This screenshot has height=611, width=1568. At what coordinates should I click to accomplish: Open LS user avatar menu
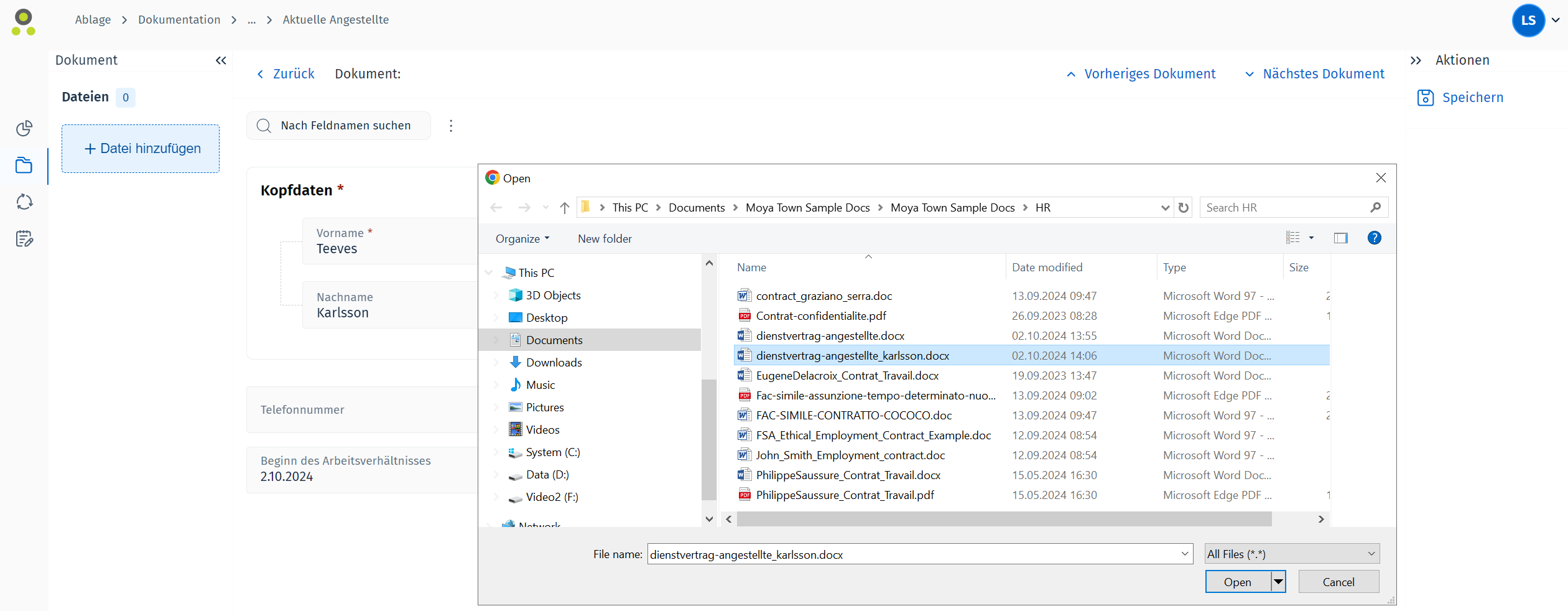[x=1528, y=21]
